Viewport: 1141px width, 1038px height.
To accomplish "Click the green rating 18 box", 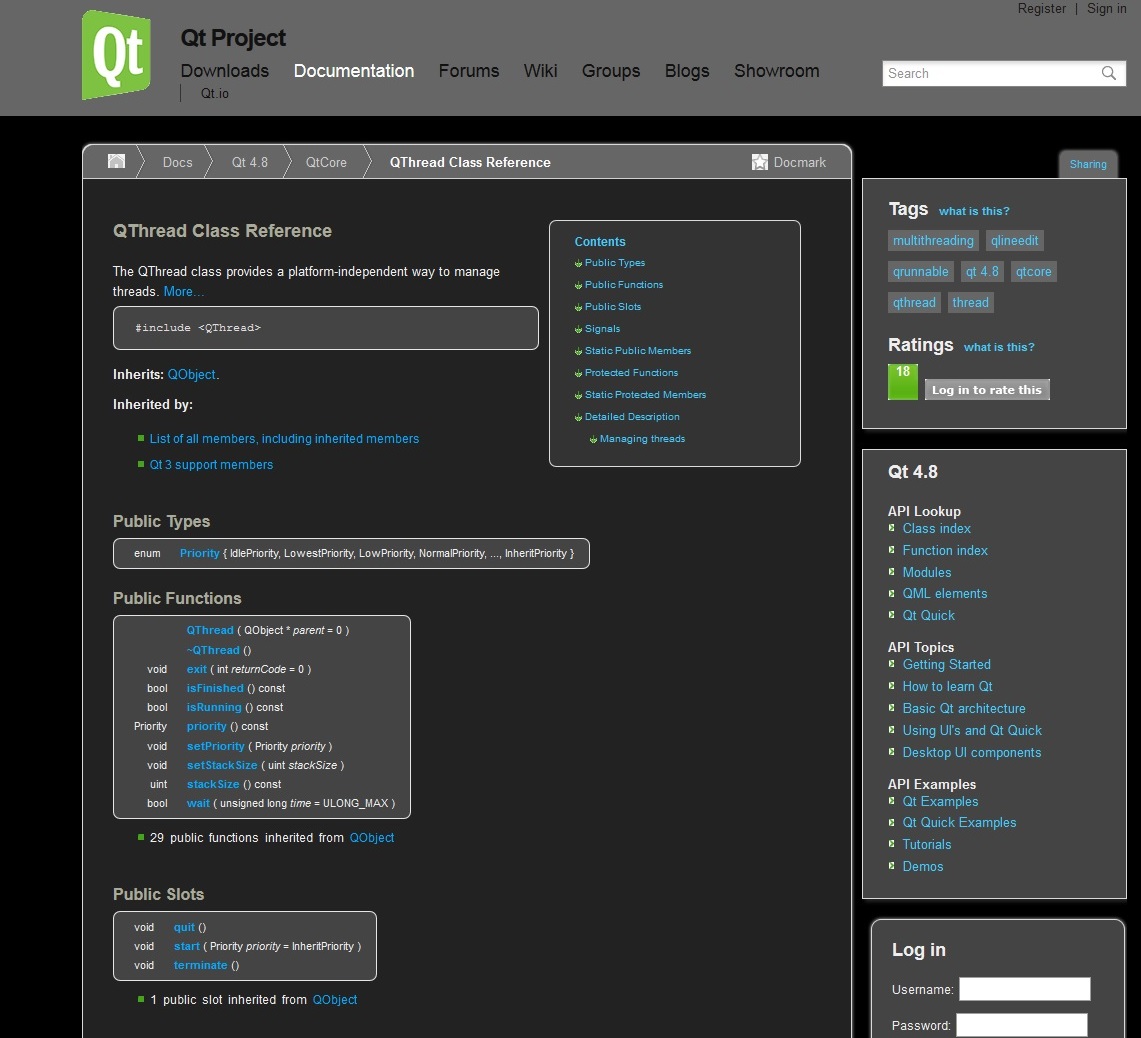I will [x=903, y=381].
